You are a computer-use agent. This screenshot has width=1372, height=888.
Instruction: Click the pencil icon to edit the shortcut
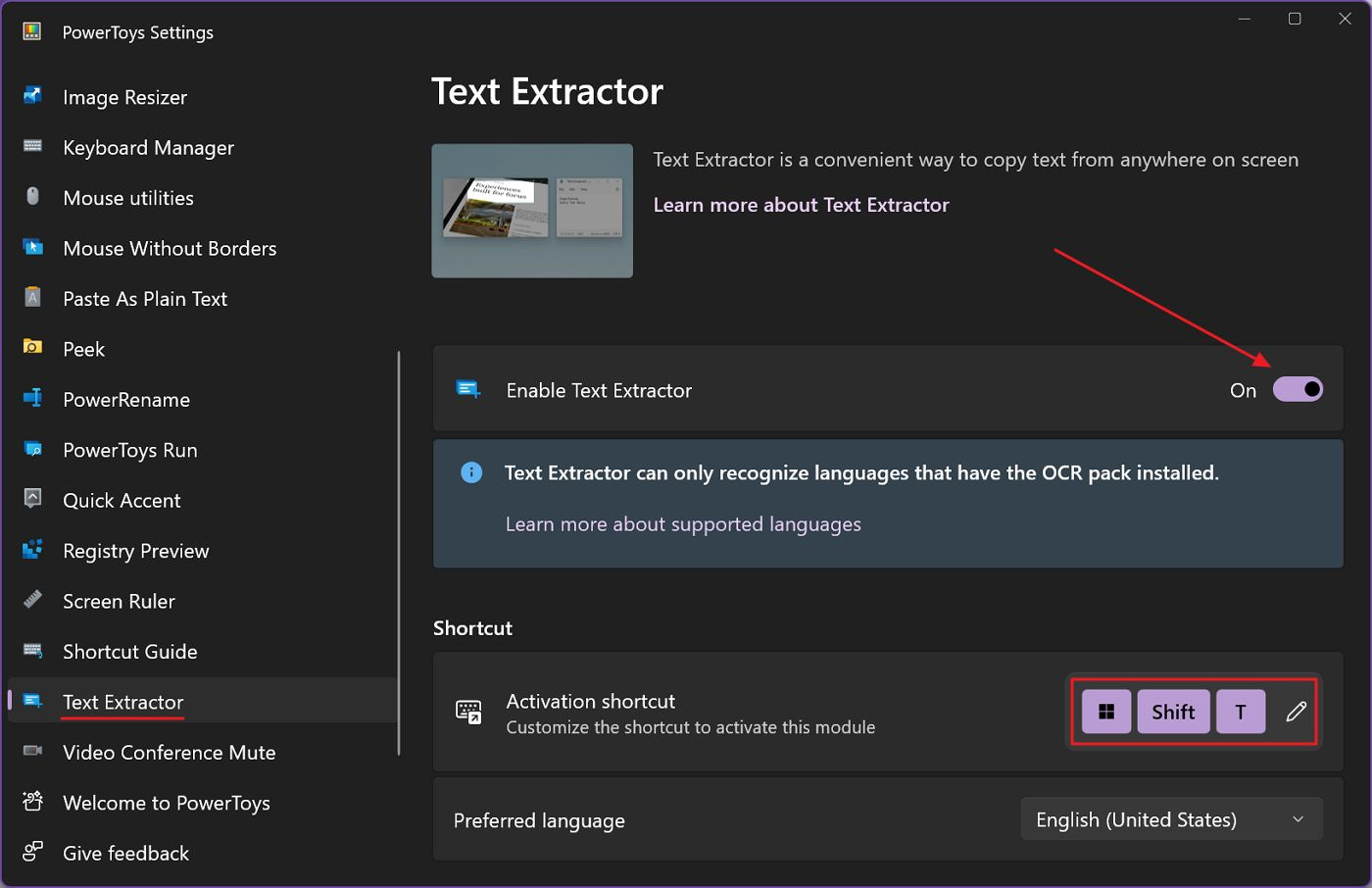(x=1296, y=712)
